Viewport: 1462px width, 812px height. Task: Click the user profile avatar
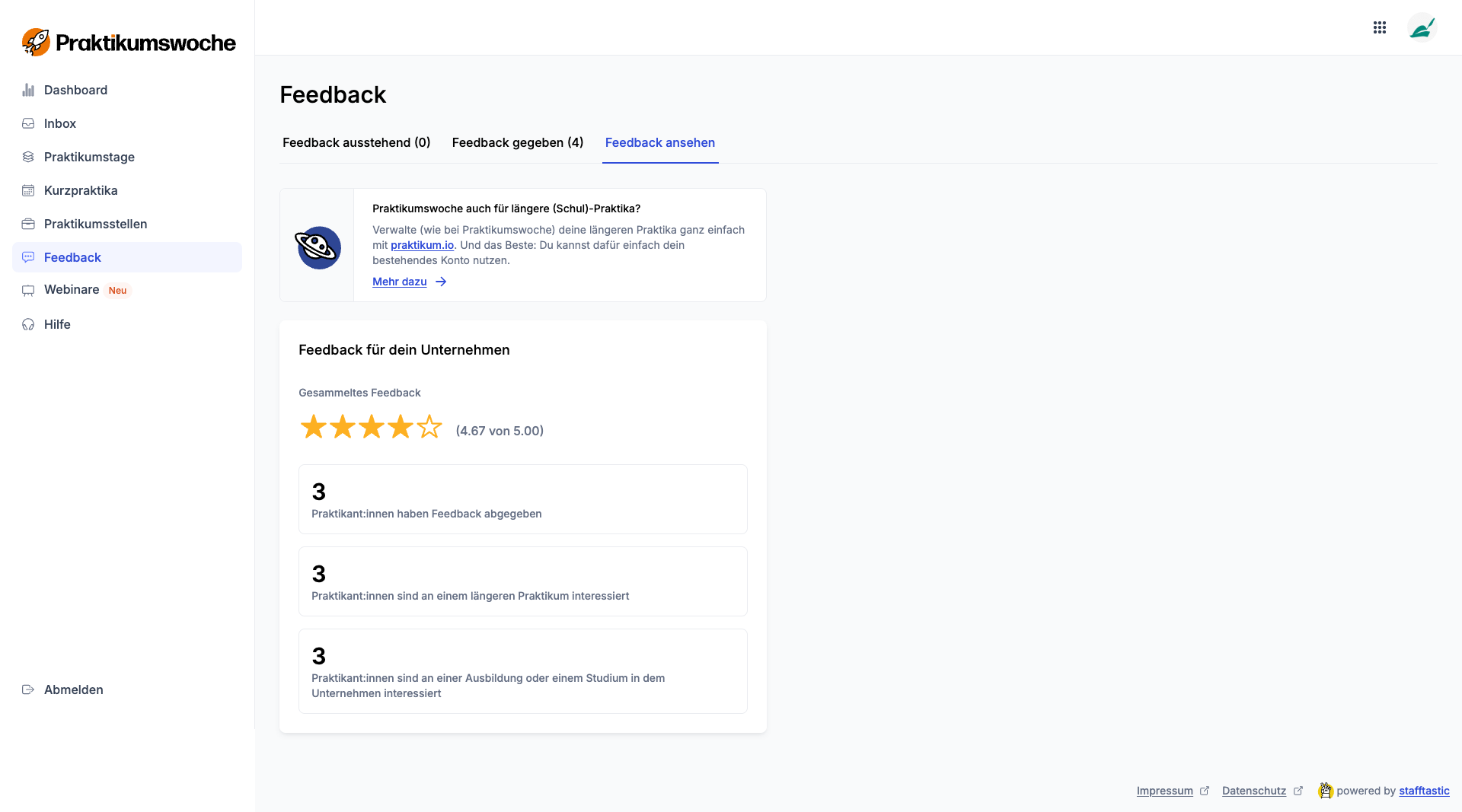pos(1421,28)
